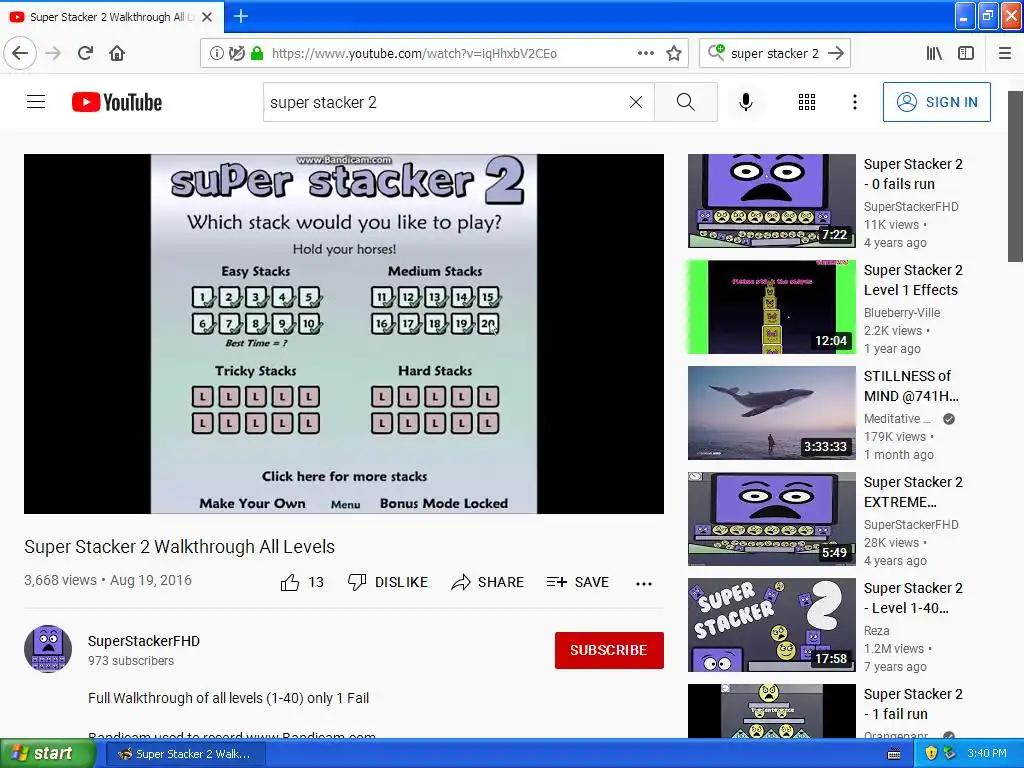This screenshot has height=768, width=1024.
Task: Click the browser Forward arrow button
Action: [53, 54]
